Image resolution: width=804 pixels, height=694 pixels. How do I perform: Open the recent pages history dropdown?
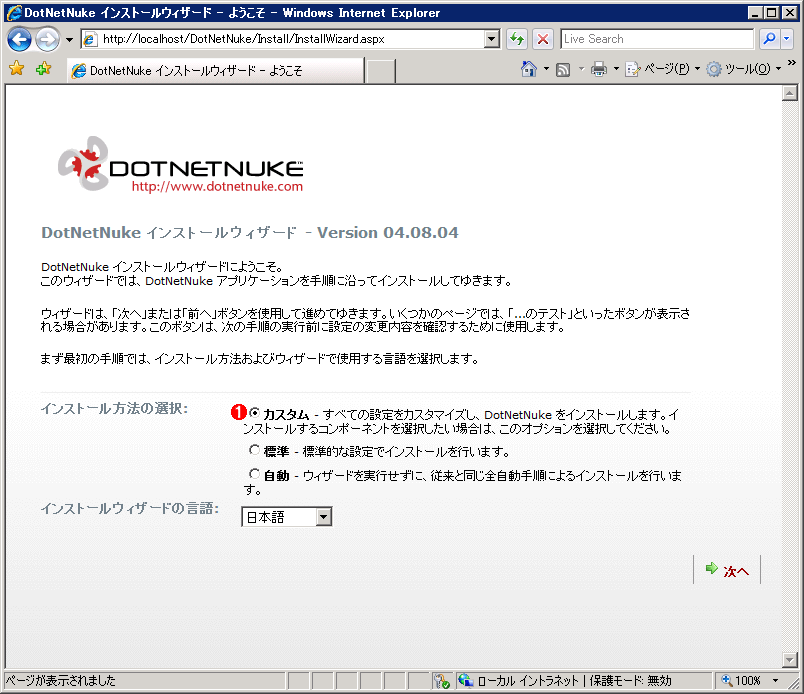[69, 39]
